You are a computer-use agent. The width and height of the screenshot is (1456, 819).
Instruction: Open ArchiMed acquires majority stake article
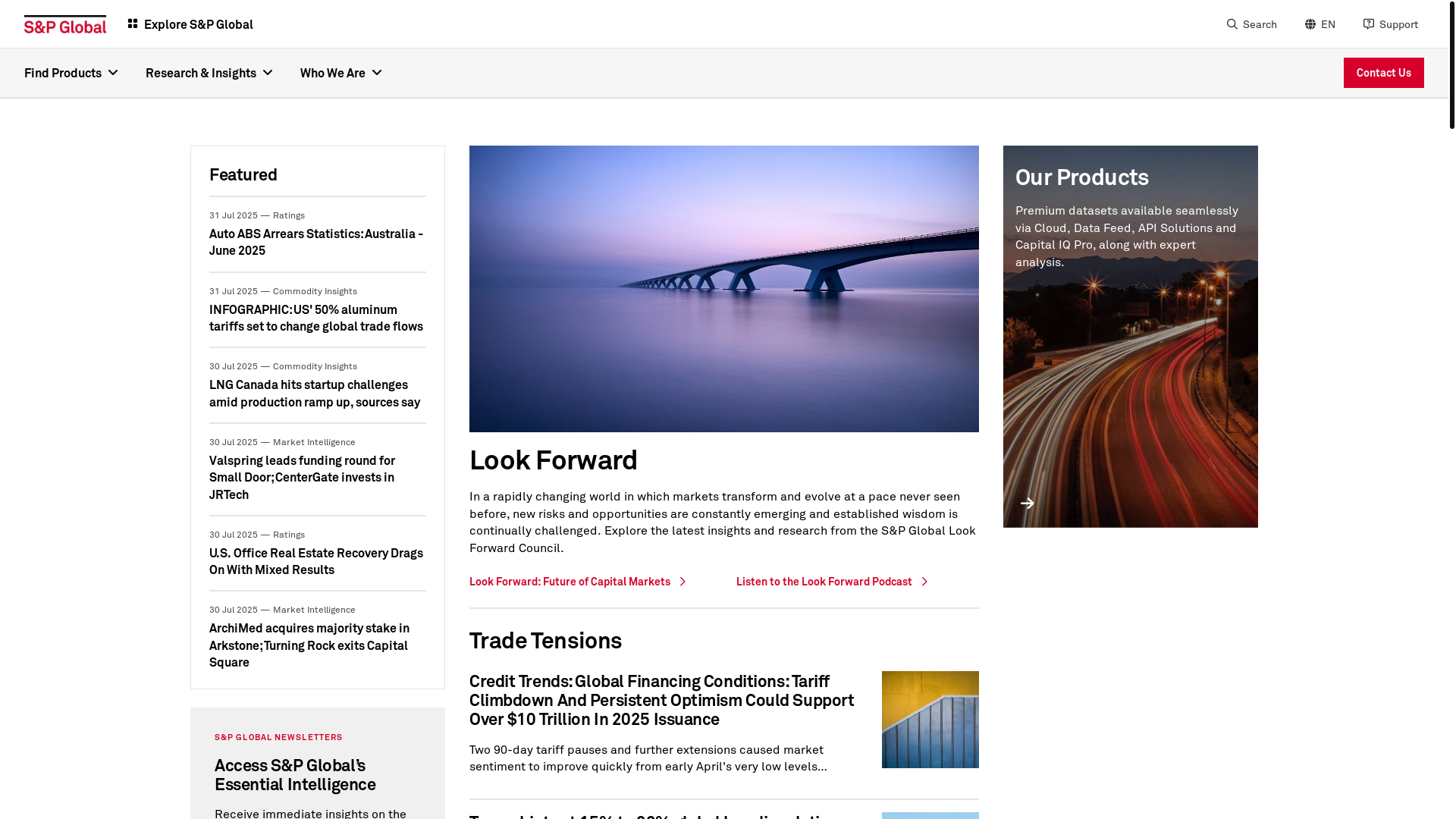[x=309, y=645]
